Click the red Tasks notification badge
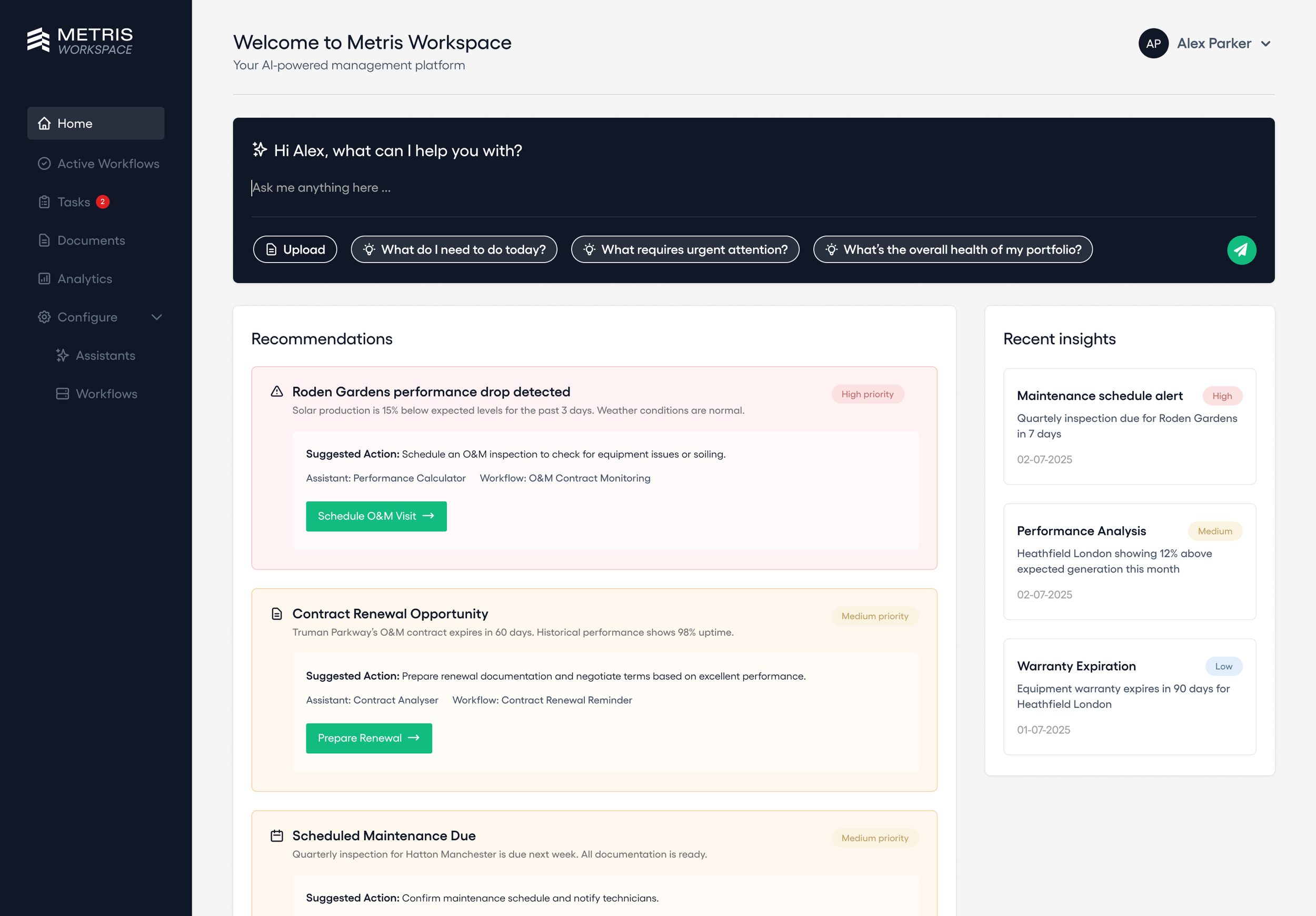1316x916 pixels. 103,202
